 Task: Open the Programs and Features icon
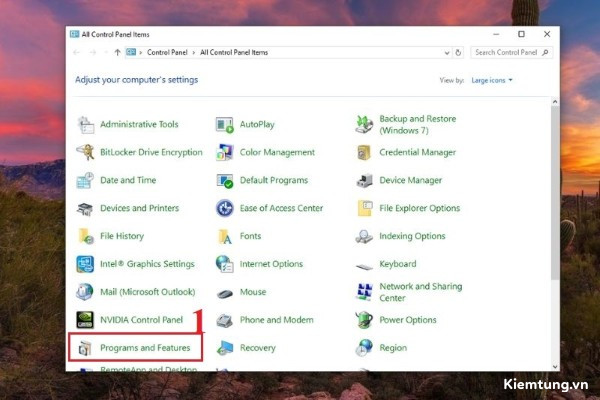pos(85,348)
